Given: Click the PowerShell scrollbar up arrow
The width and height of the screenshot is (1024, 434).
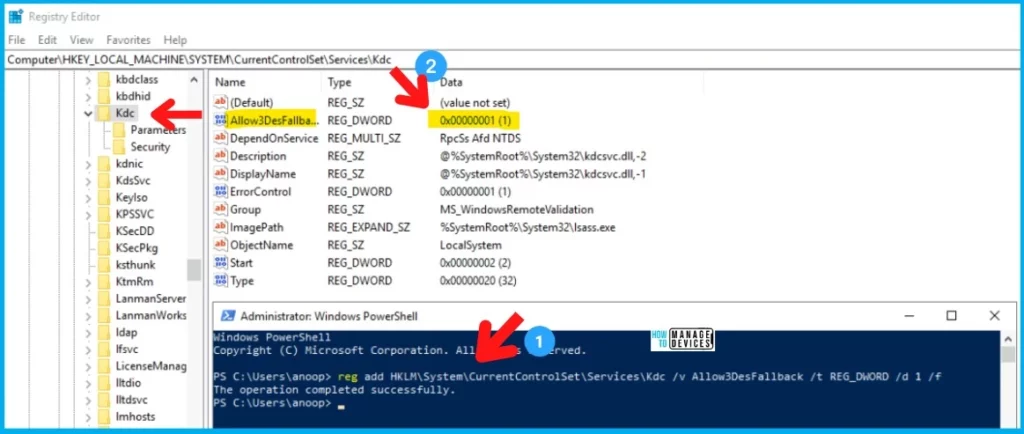Looking at the screenshot, I should point(1009,337).
